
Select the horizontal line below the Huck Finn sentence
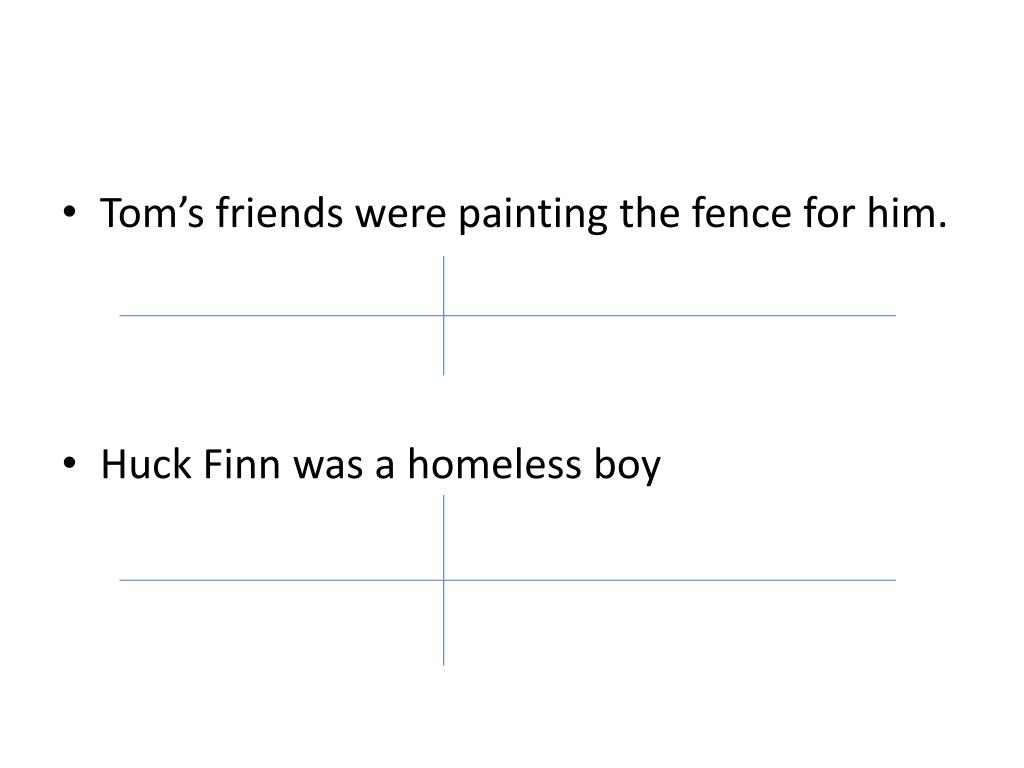point(507,580)
